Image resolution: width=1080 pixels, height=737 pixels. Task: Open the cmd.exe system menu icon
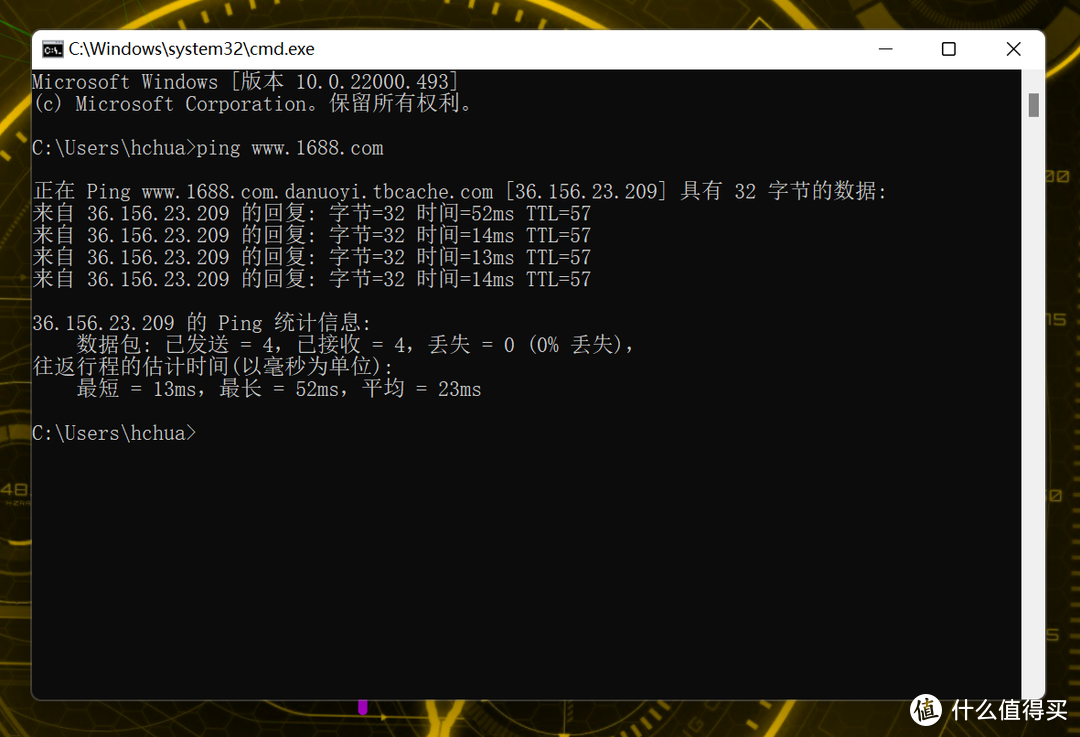[x=52, y=49]
